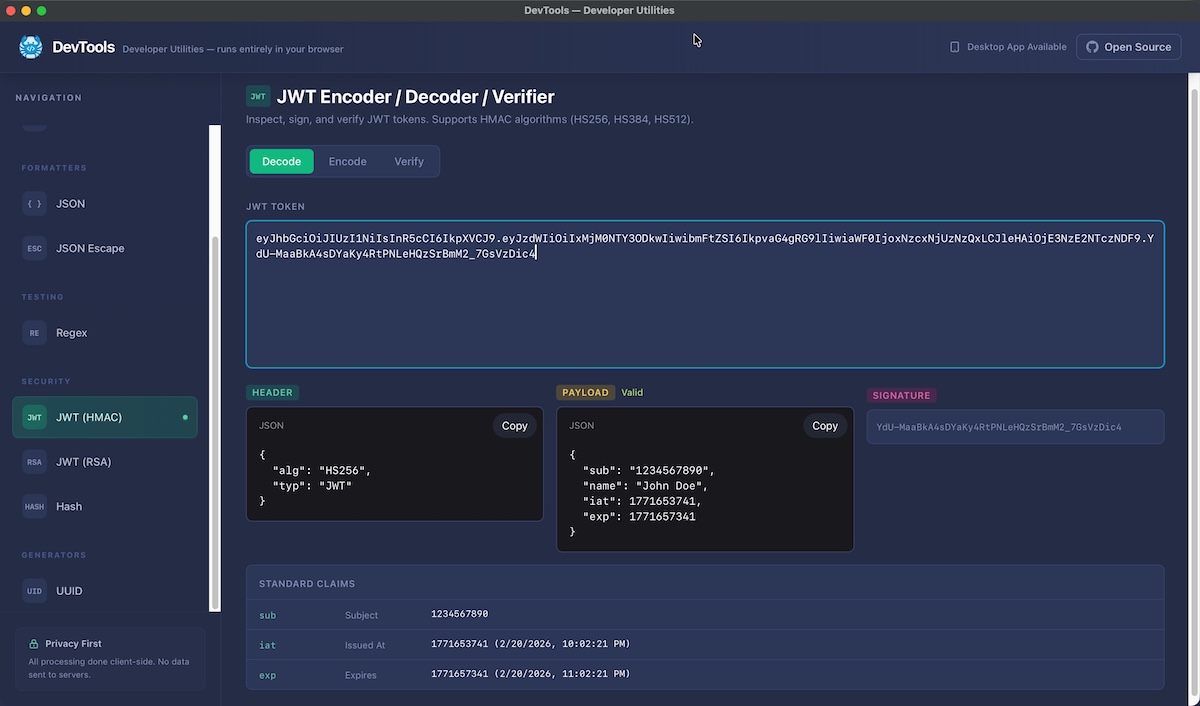Click the sub claim value 1234567890
The height and width of the screenshot is (706, 1200).
(459, 614)
